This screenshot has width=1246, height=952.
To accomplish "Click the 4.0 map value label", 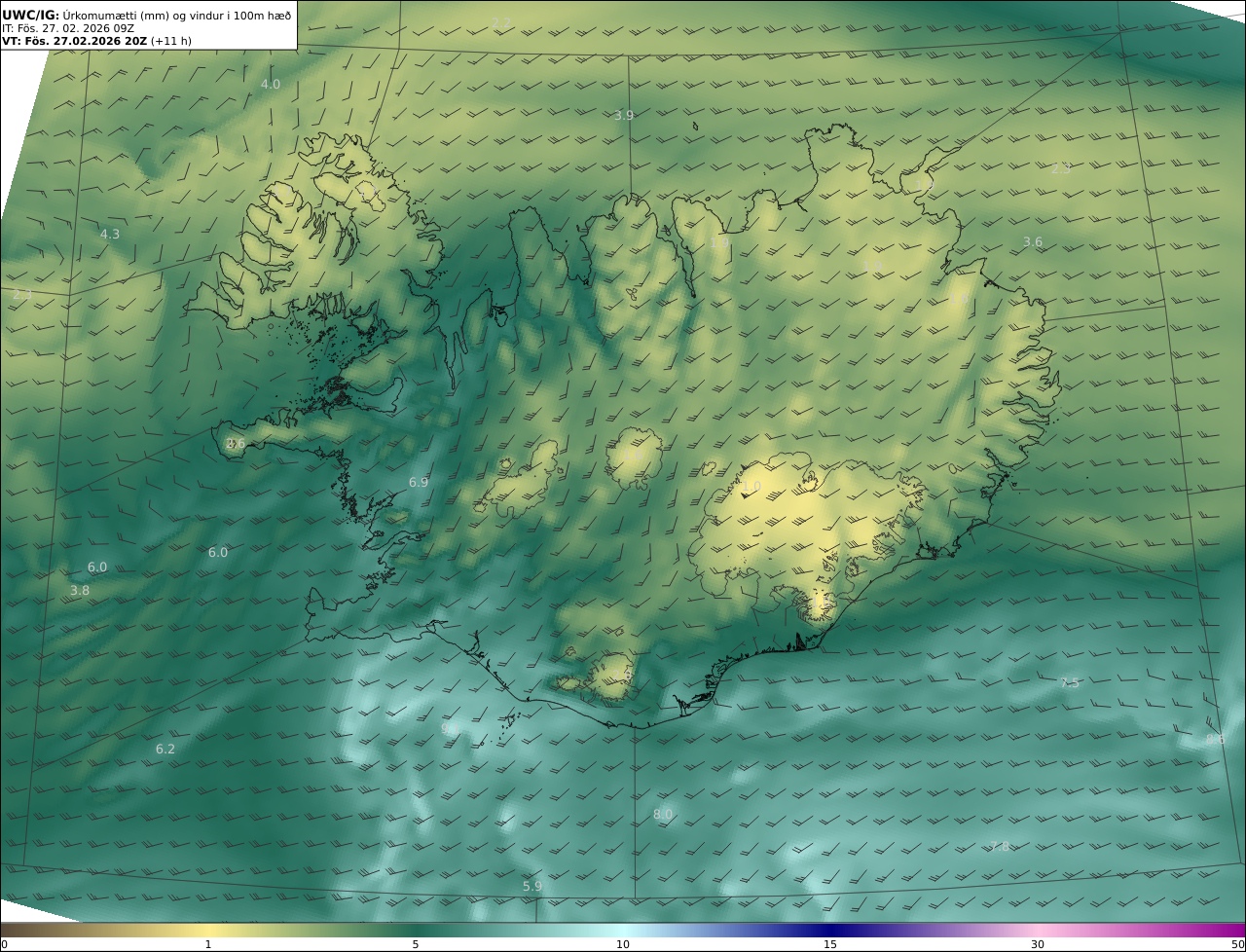I will (271, 85).
